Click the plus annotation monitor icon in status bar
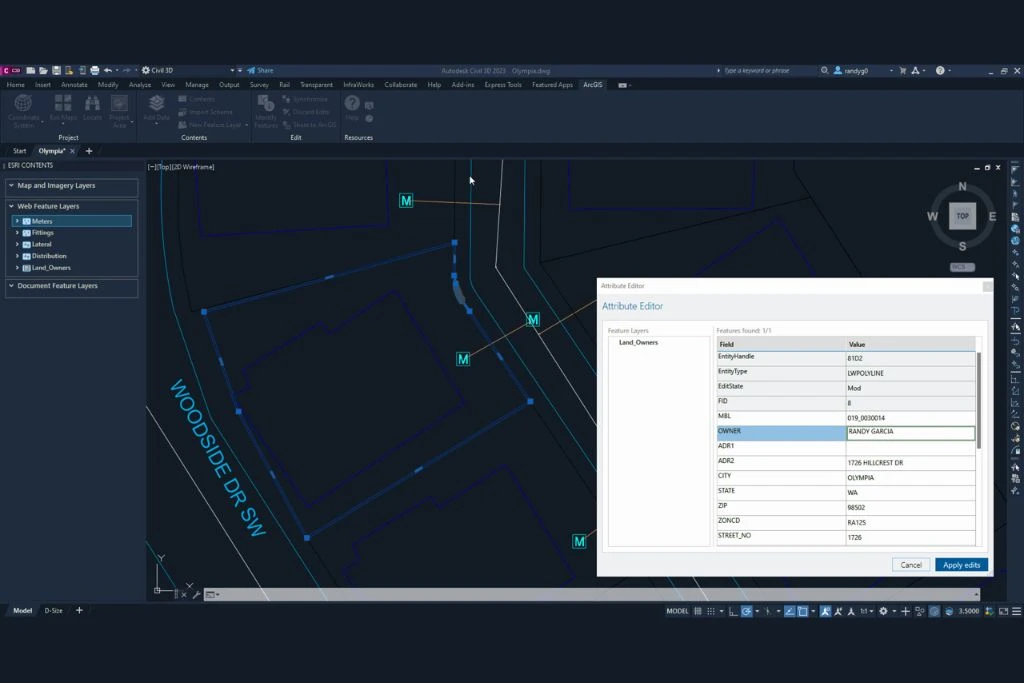This screenshot has height=683, width=1024. pos(905,611)
